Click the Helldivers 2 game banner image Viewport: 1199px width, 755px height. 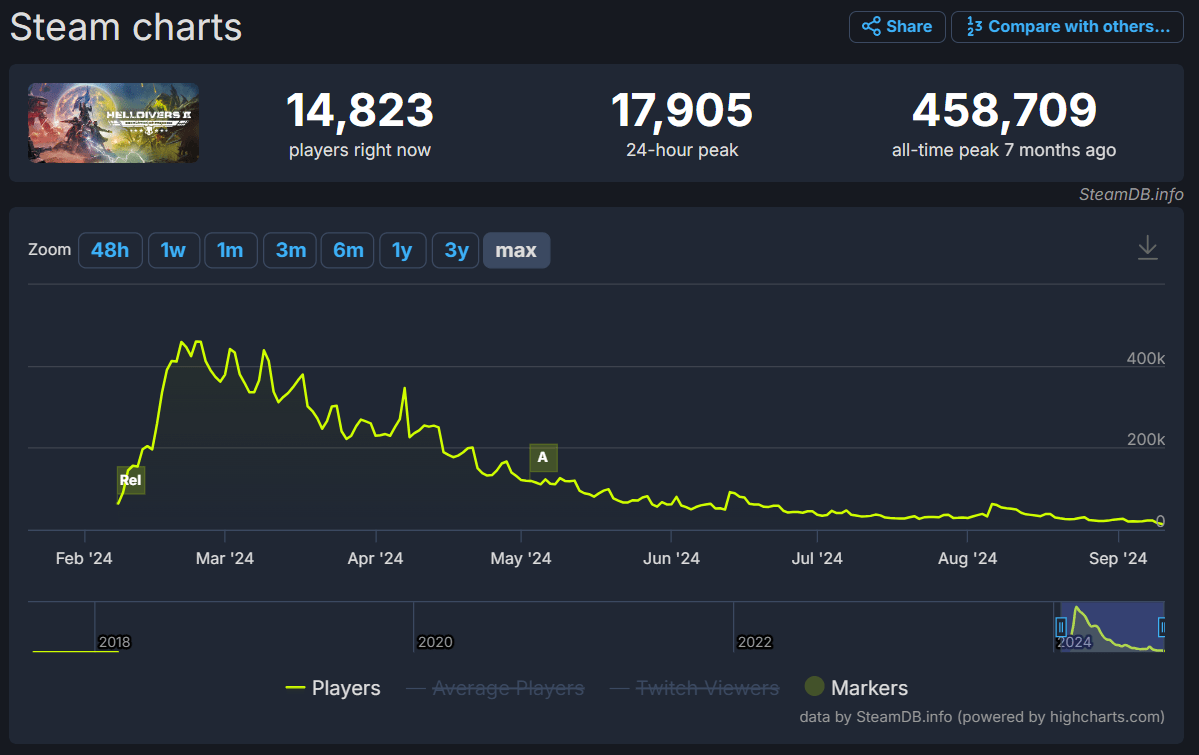pyautogui.click(x=113, y=123)
